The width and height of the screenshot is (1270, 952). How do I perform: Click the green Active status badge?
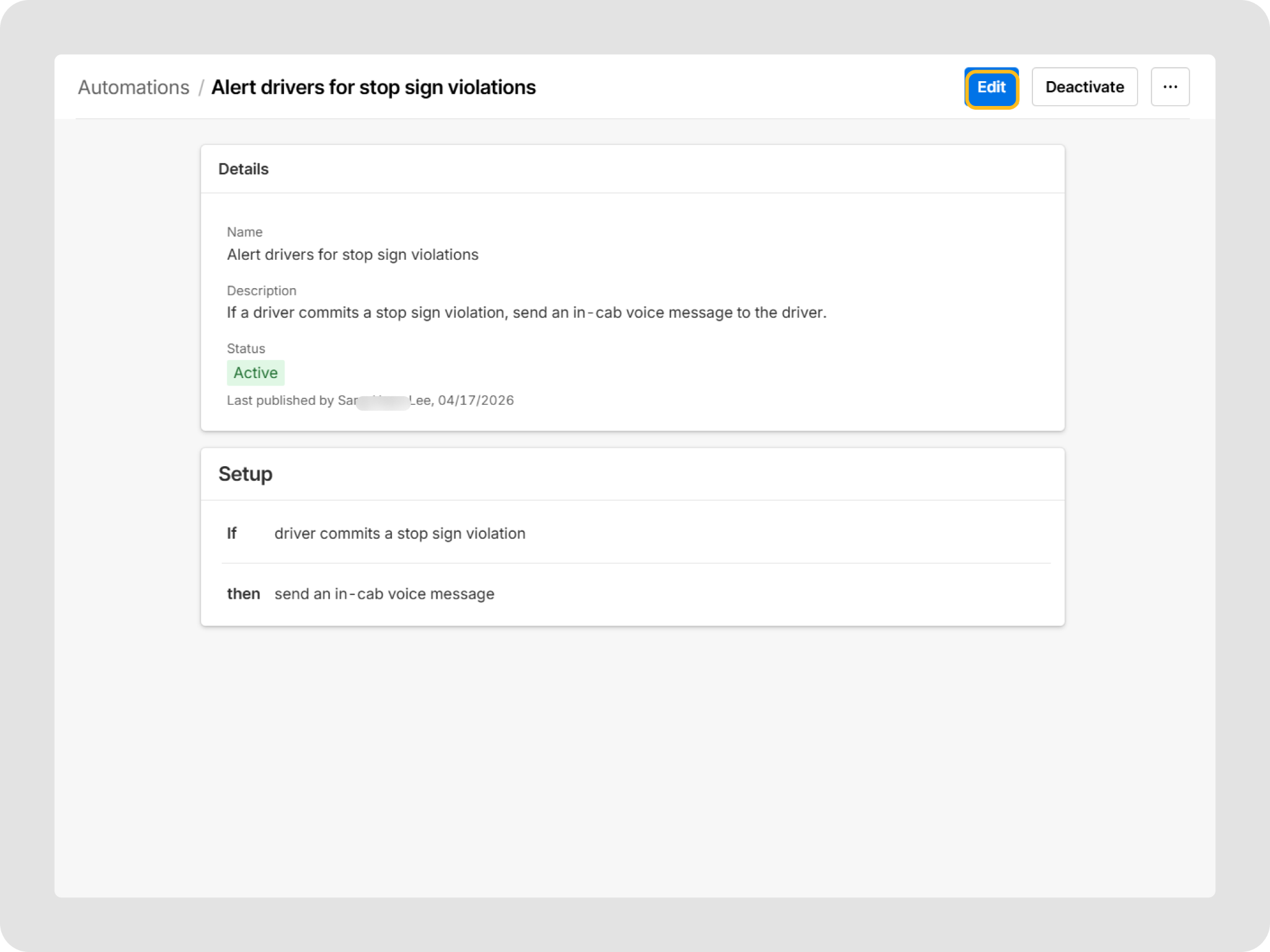(255, 372)
